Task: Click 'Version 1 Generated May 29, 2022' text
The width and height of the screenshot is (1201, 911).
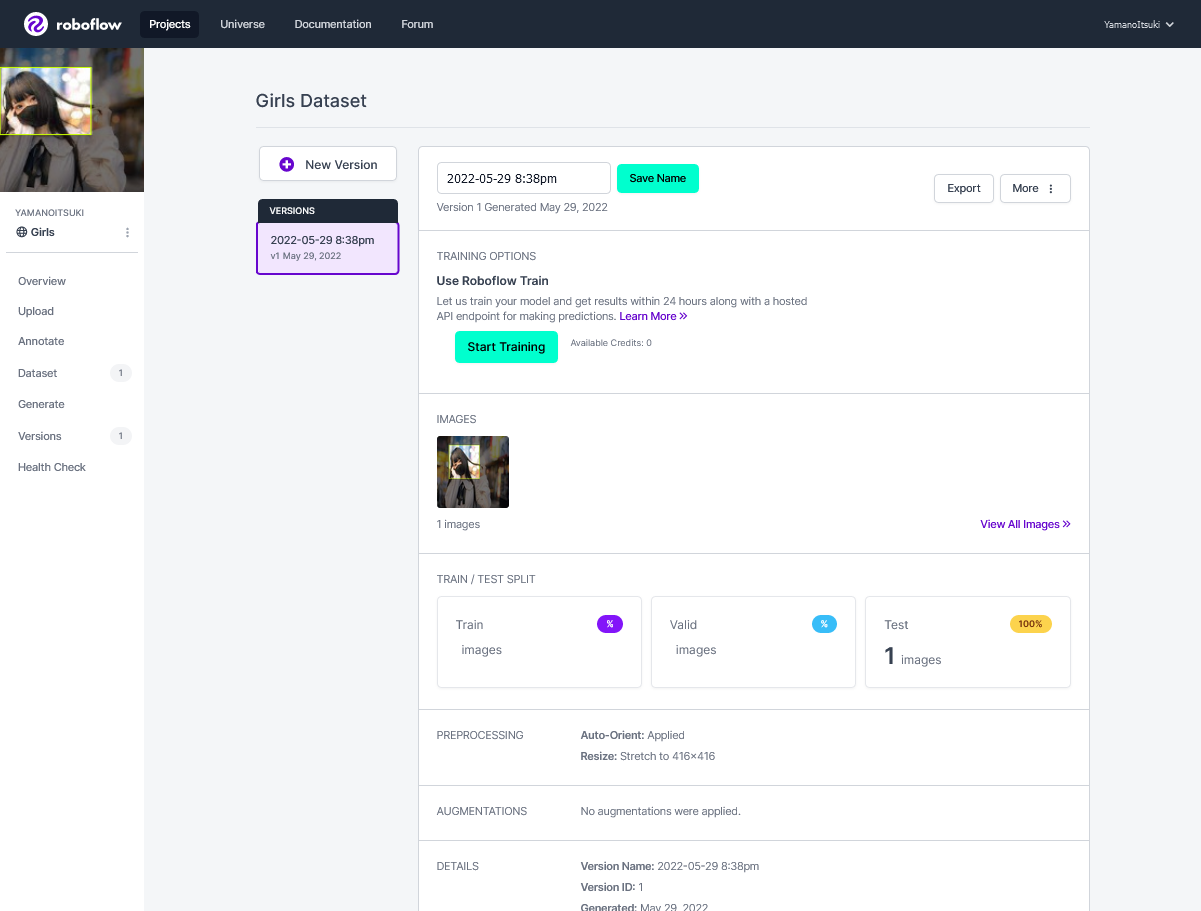Action: tap(522, 208)
